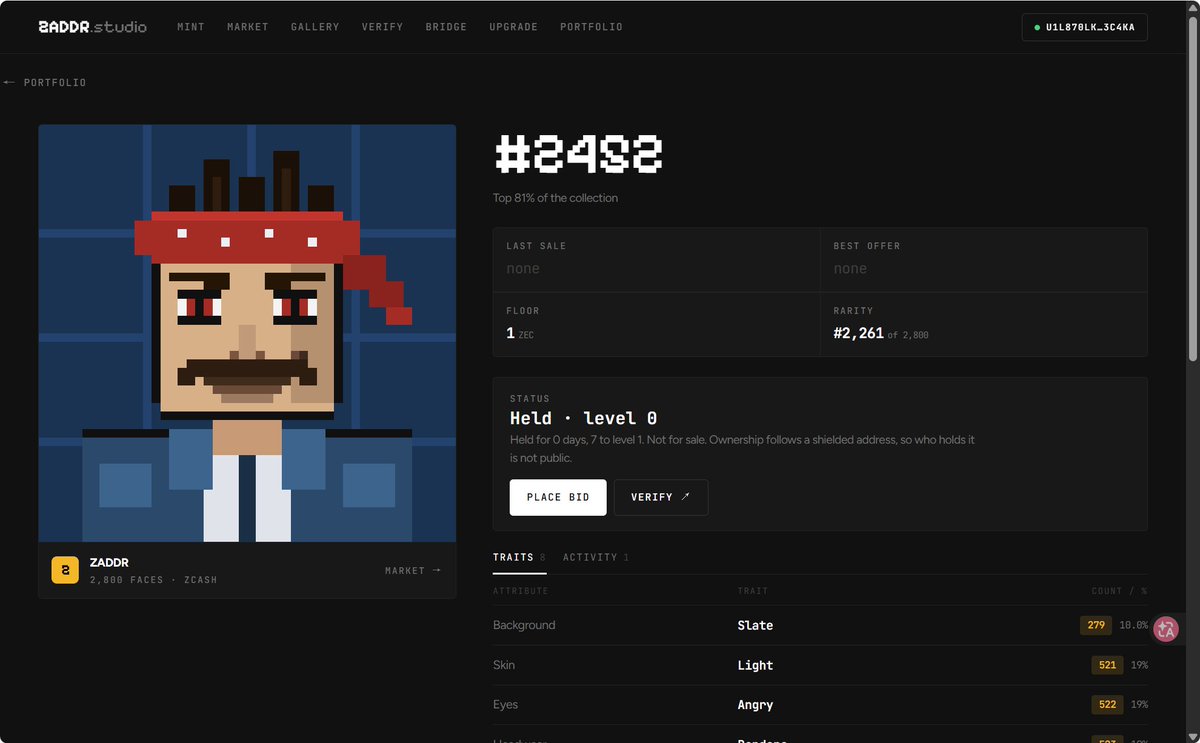Click the LAST SALE 'none' value

(523, 268)
